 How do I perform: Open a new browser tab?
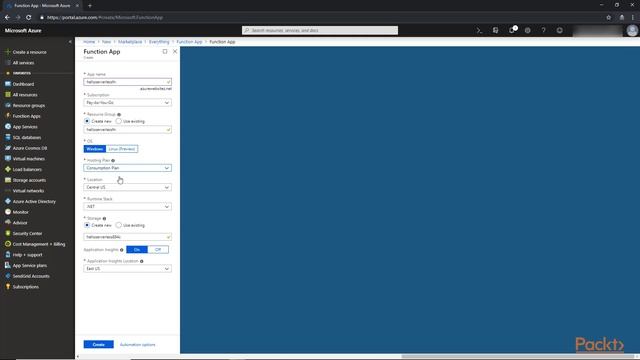(x=90, y=6)
